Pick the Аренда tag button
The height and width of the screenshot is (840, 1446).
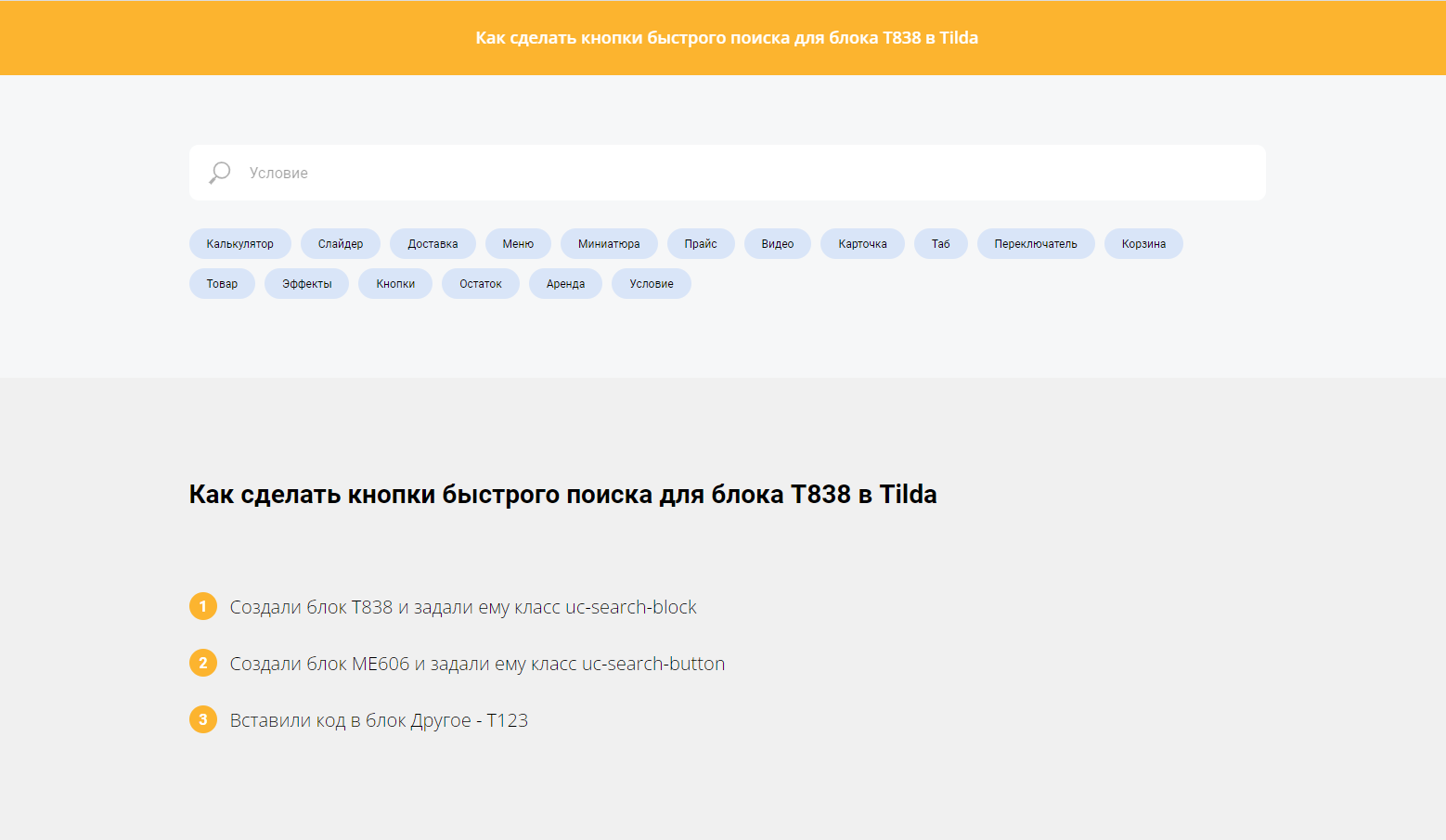point(565,284)
